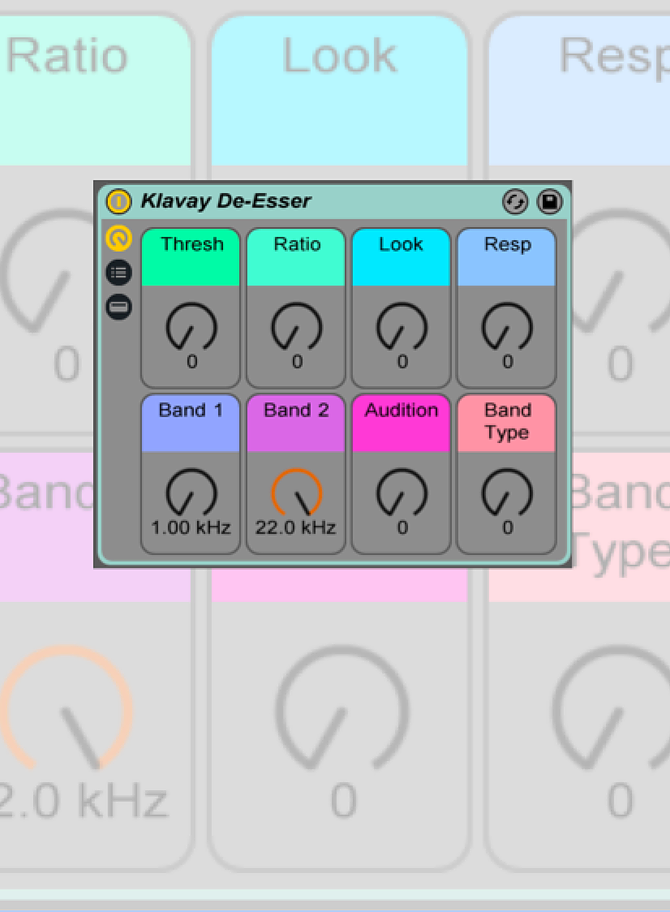The height and width of the screenshot is (912, 670).
Task: Click the Resp macro knob
Action: [x=507, y=326]
